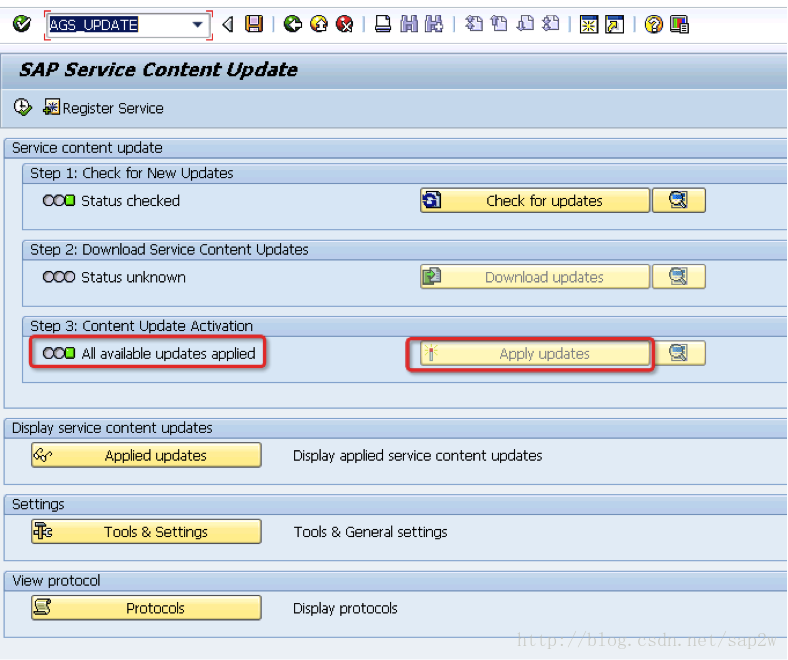Collapse the command field with the left arrow
This screenshot has width=788, height=660.
point(228,24)
